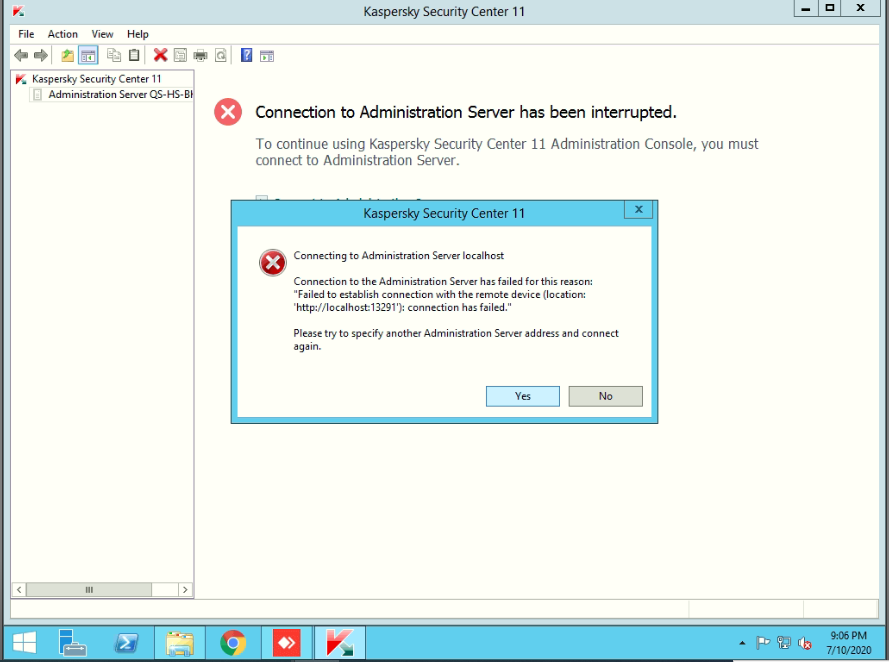Open Google Chrome from the taskbar
The height and width of the screenshot is (662, 889).
(233, 643)
